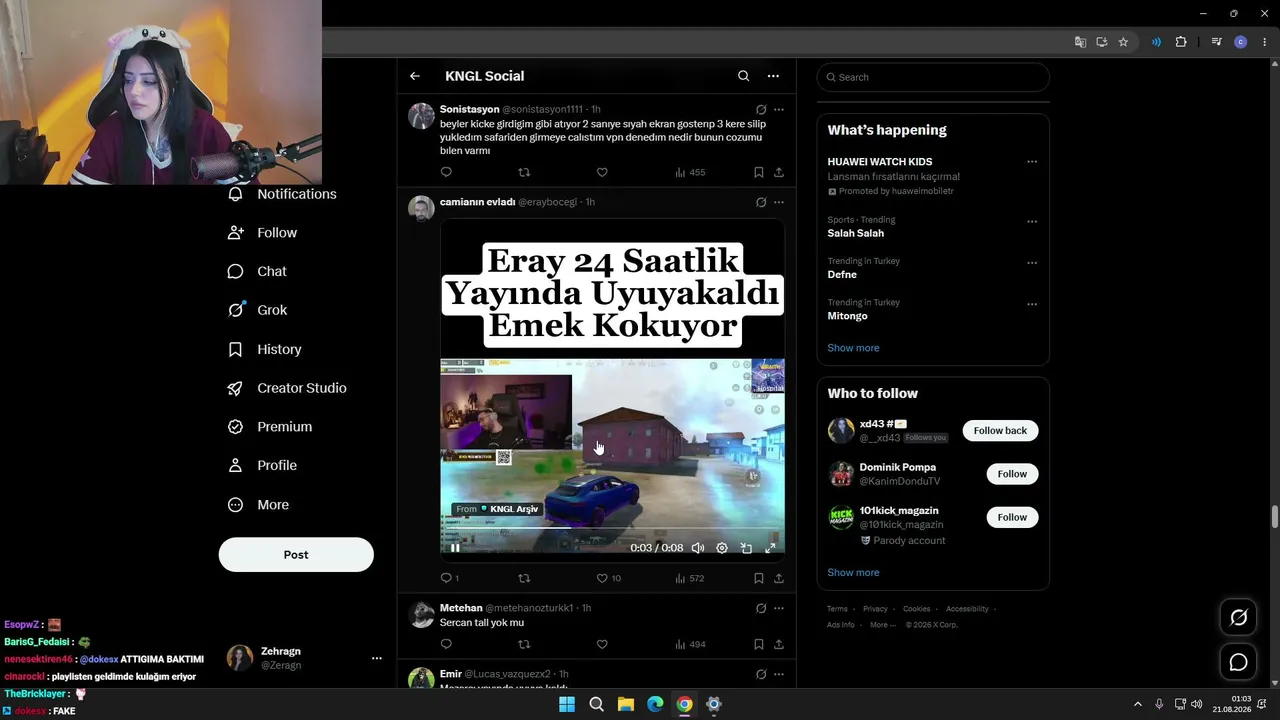
Task: Pause the playing video
Action: click(455, 548)
